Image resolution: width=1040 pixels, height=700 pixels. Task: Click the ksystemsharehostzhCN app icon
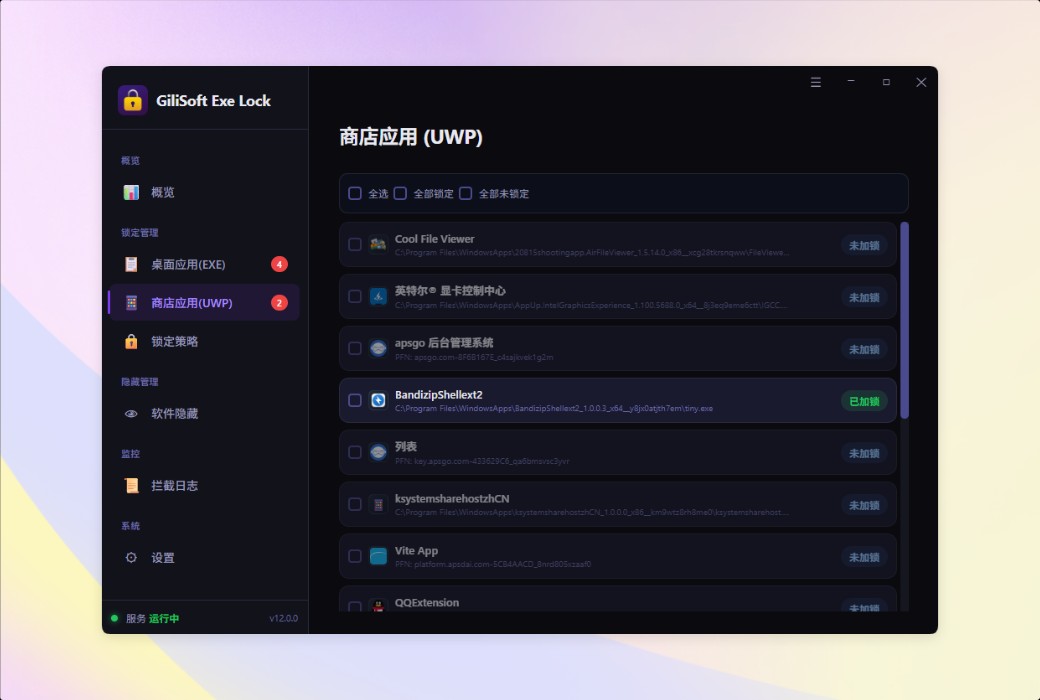378,504
